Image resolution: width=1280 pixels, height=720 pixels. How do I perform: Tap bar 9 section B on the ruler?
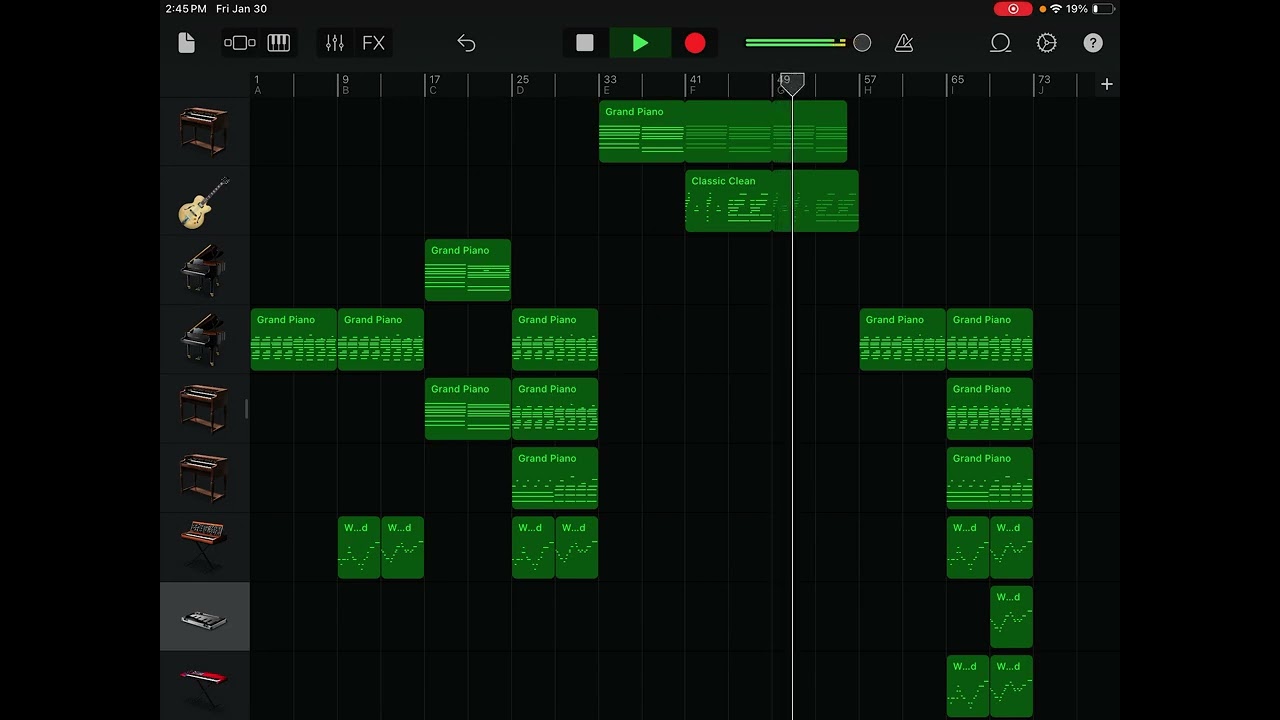pyautogui.click(x=346, y=84)
